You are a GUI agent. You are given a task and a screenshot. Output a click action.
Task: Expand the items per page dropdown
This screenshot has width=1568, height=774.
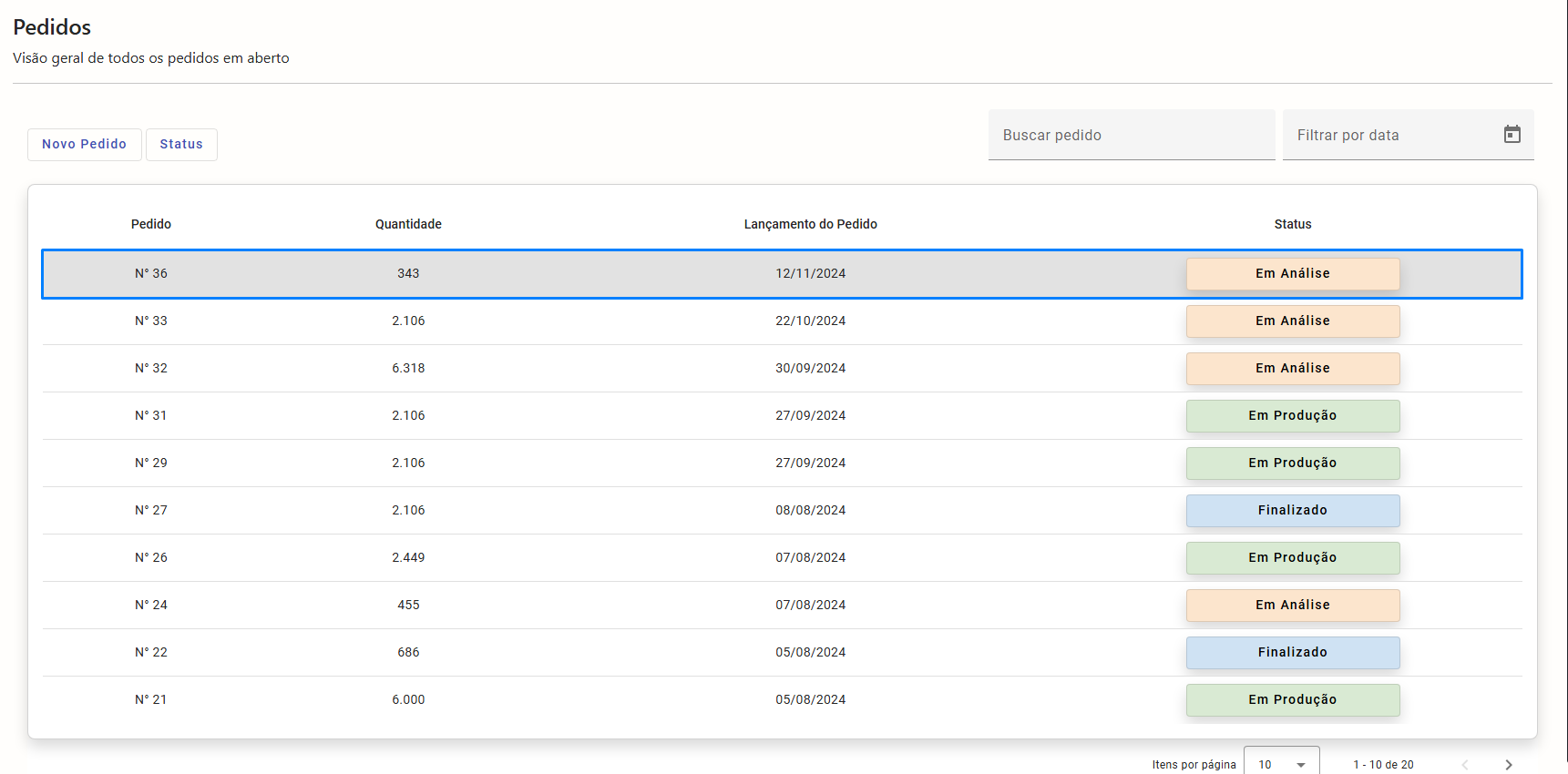tap(1281, 764)
